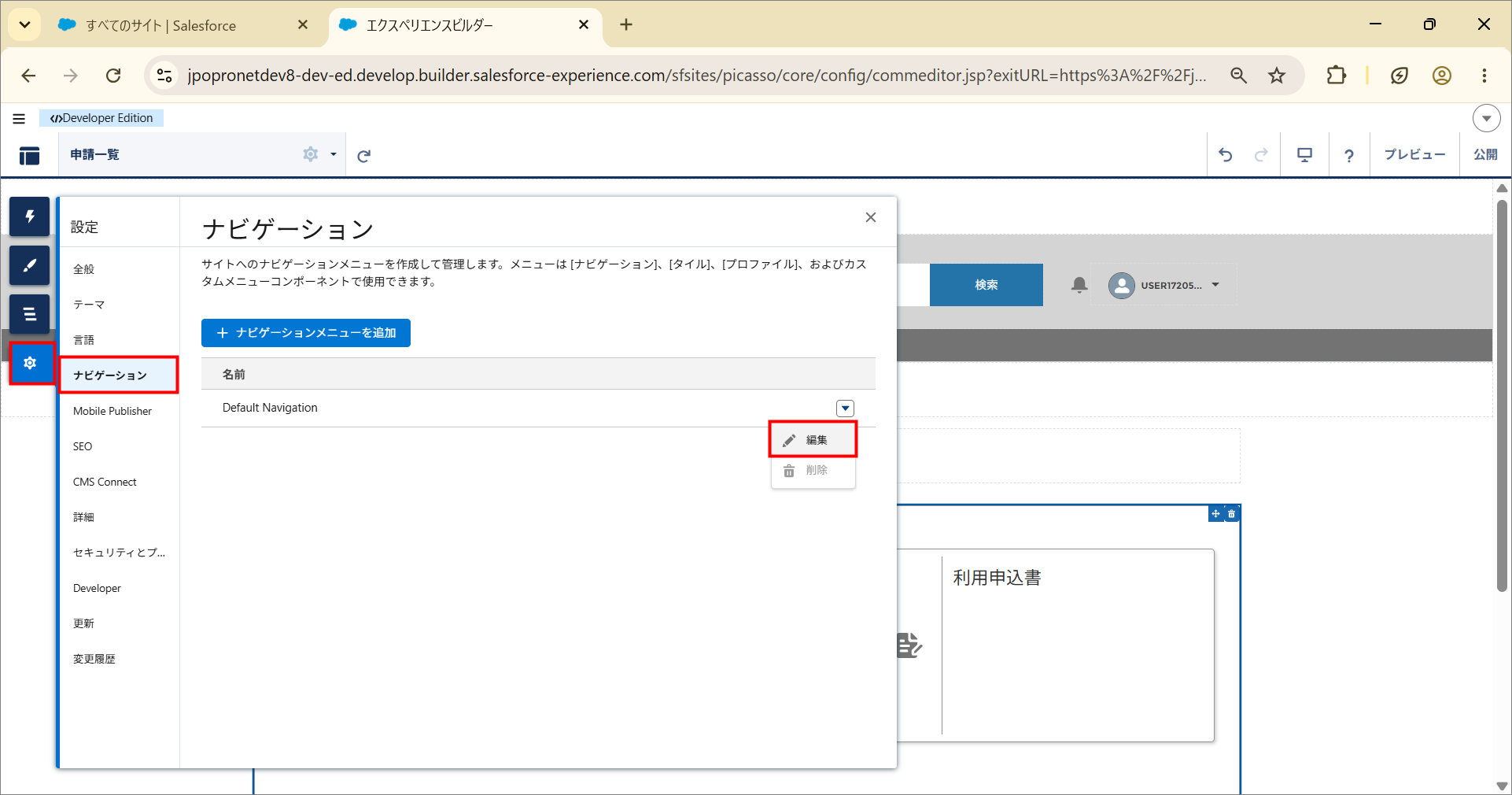The width and height of the screenshot is (1512, 795).
Task: Click the blue 検索 search button
Action: tap(986, 285)
